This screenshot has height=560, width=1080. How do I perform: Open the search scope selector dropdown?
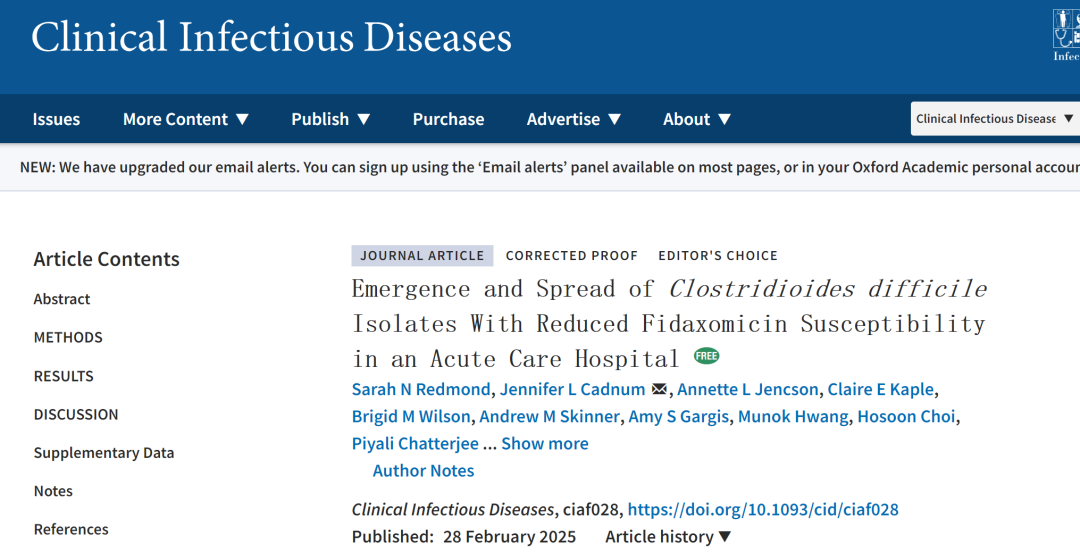point(994,119)
